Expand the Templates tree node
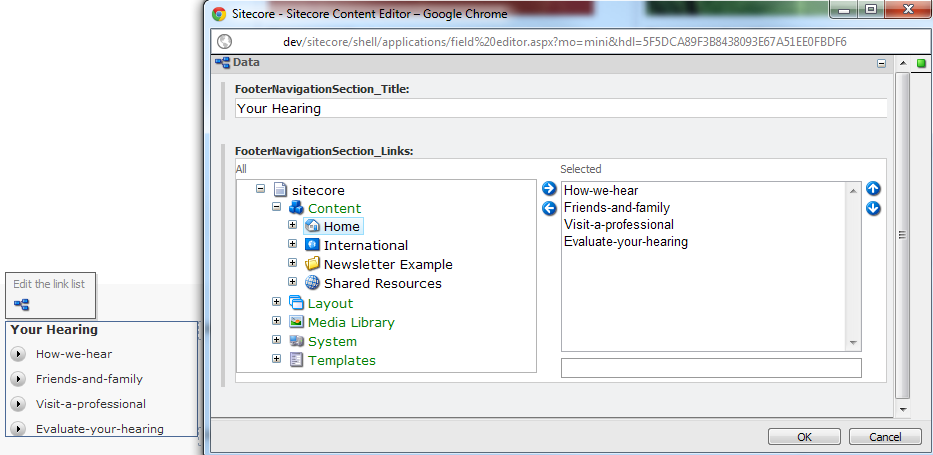 [x=276, y=359]
